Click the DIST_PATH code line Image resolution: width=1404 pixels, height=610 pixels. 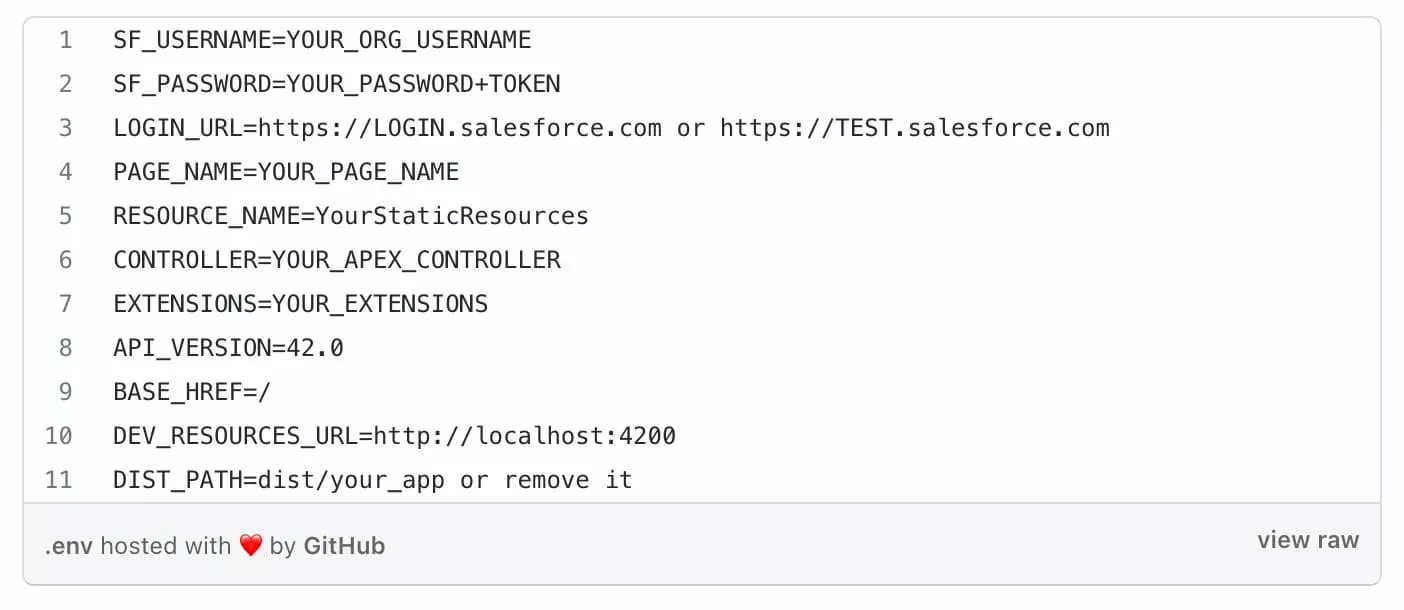(373, 480)
